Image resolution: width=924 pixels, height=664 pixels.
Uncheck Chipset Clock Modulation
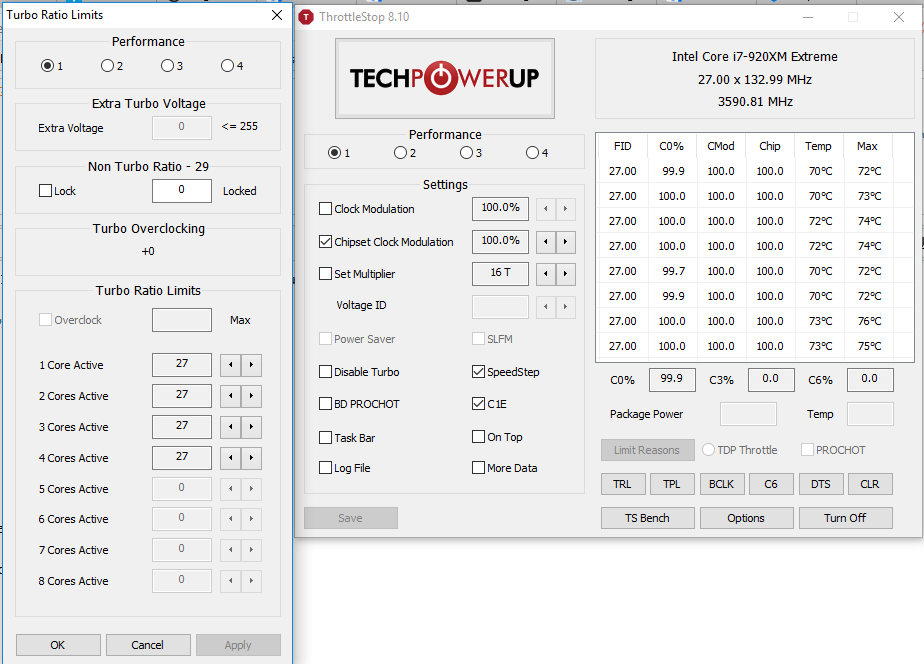pyautogui.click(x=325, y=242)
